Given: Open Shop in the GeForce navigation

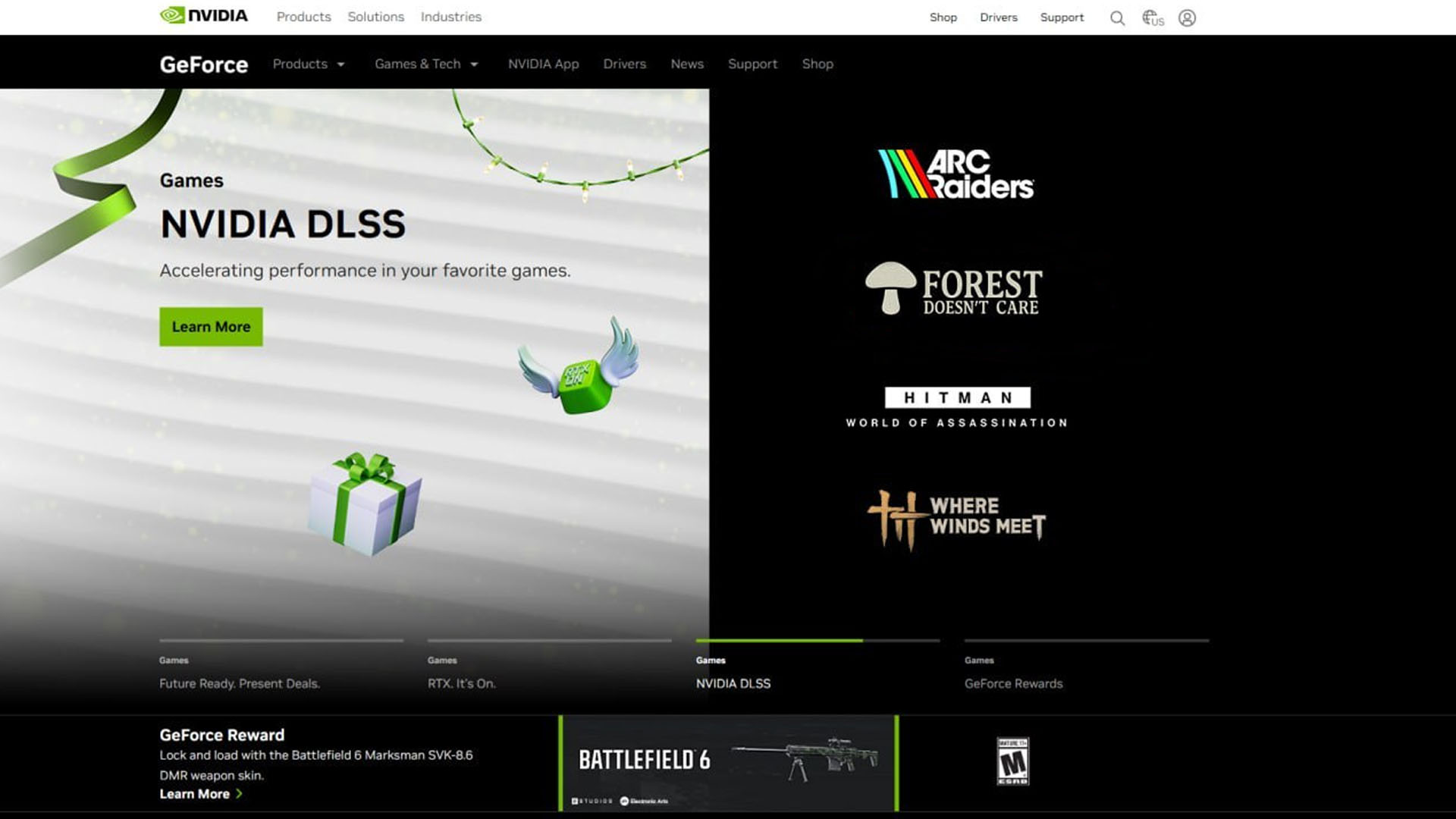Looking at the screenshot, I should 817,64.
